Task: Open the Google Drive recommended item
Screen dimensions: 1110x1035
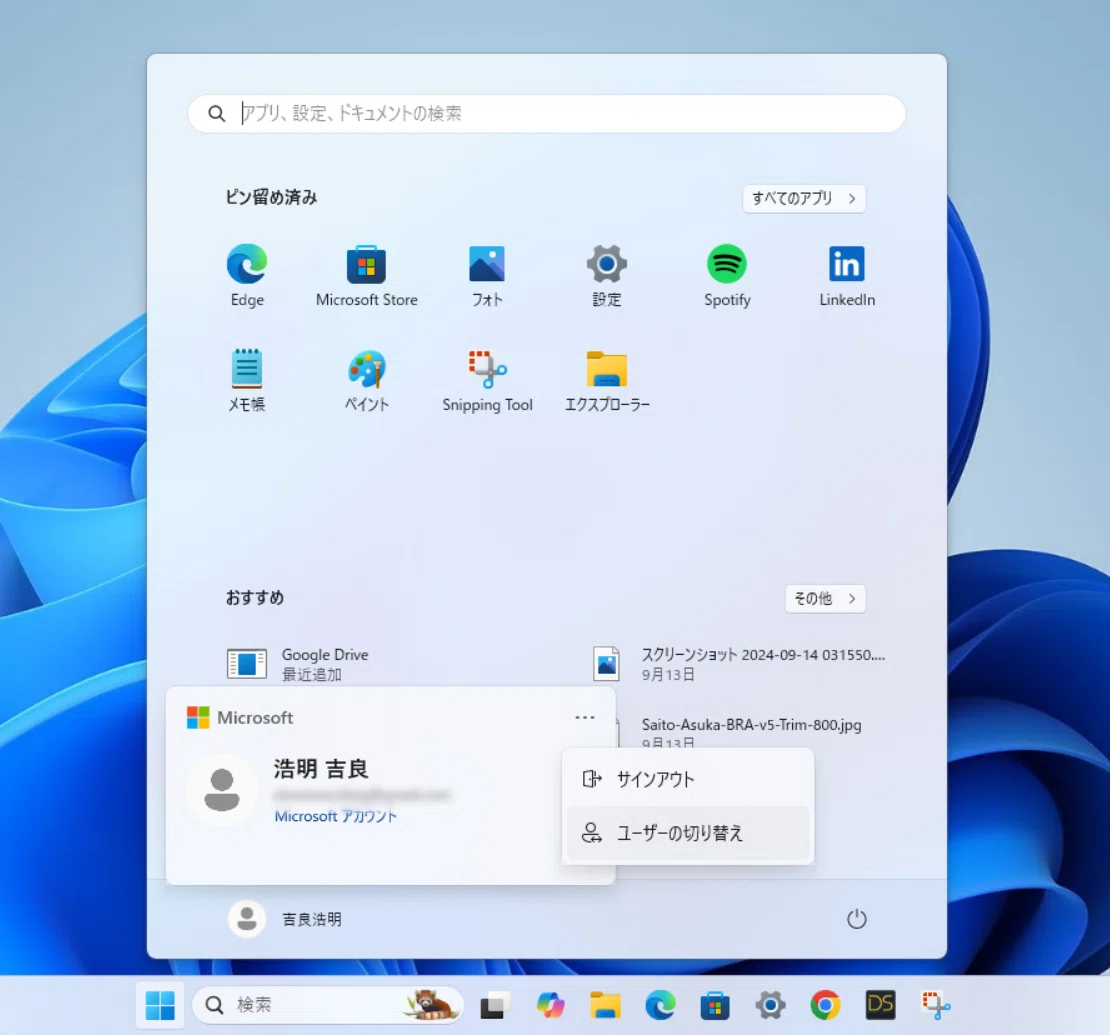Action: [298, 664]
